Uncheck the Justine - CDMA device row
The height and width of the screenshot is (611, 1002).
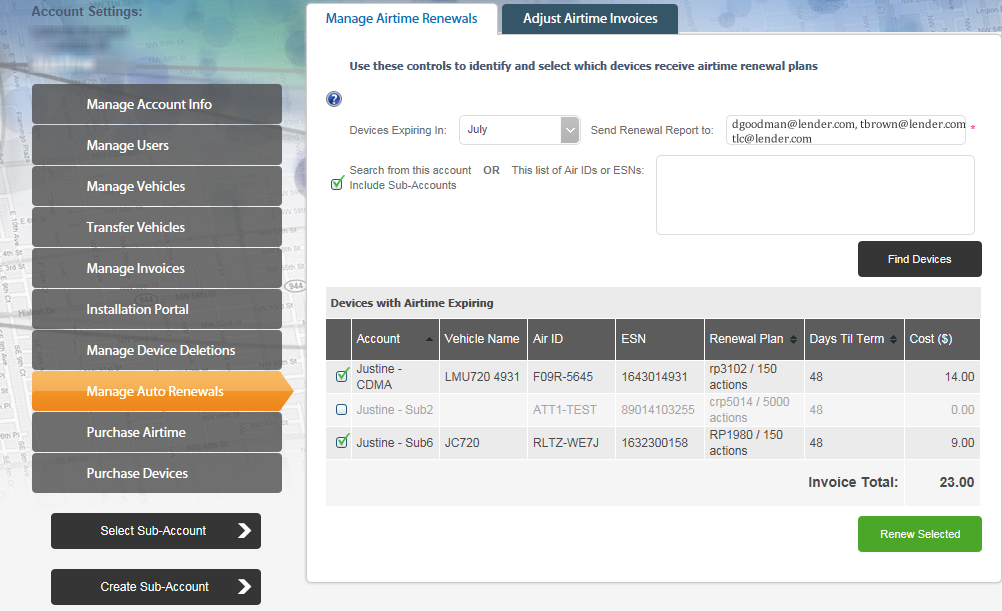pos(341,376)
